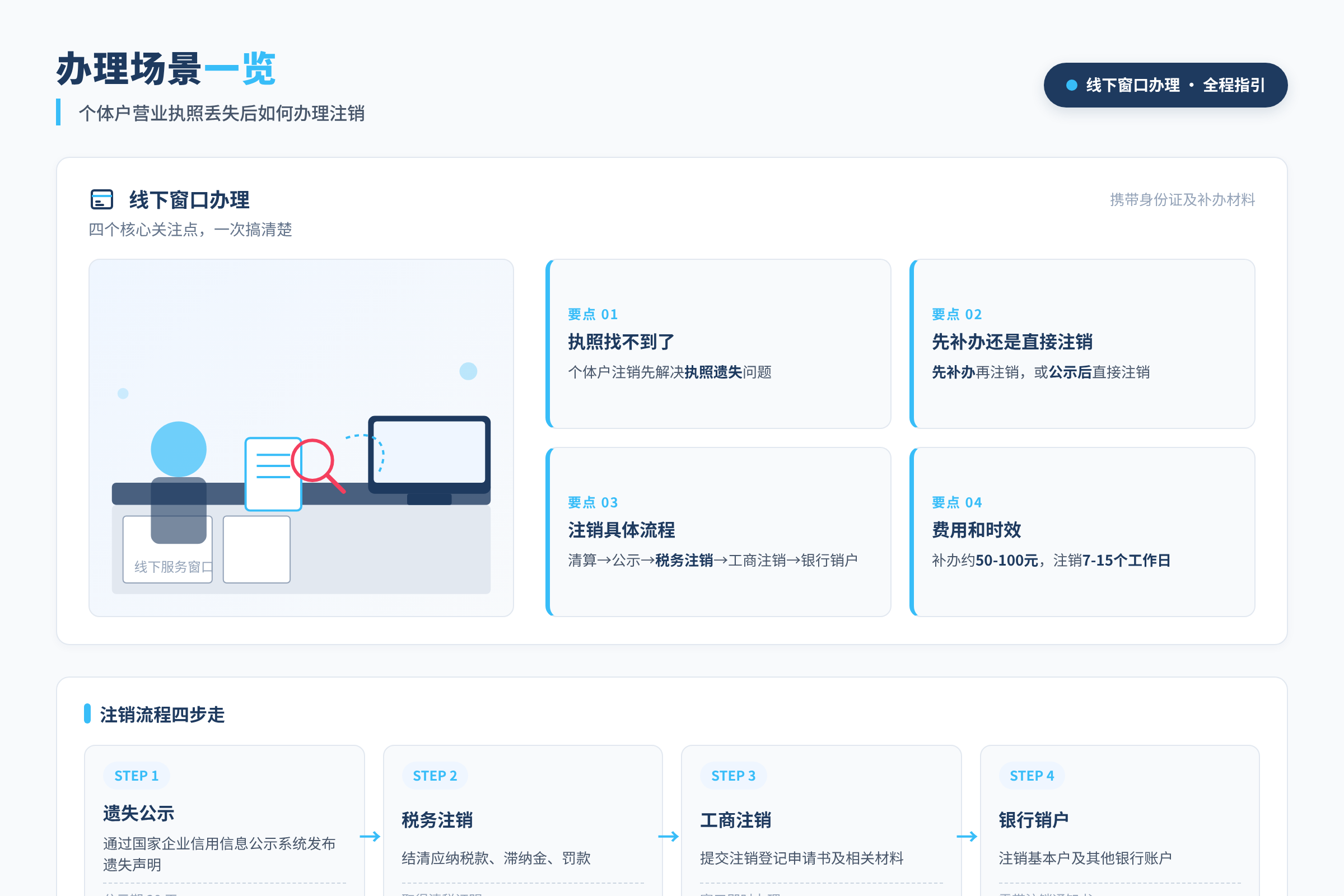
Task: Select the 要点 03 注销具体流程 card
Action: tap(718, 532)
